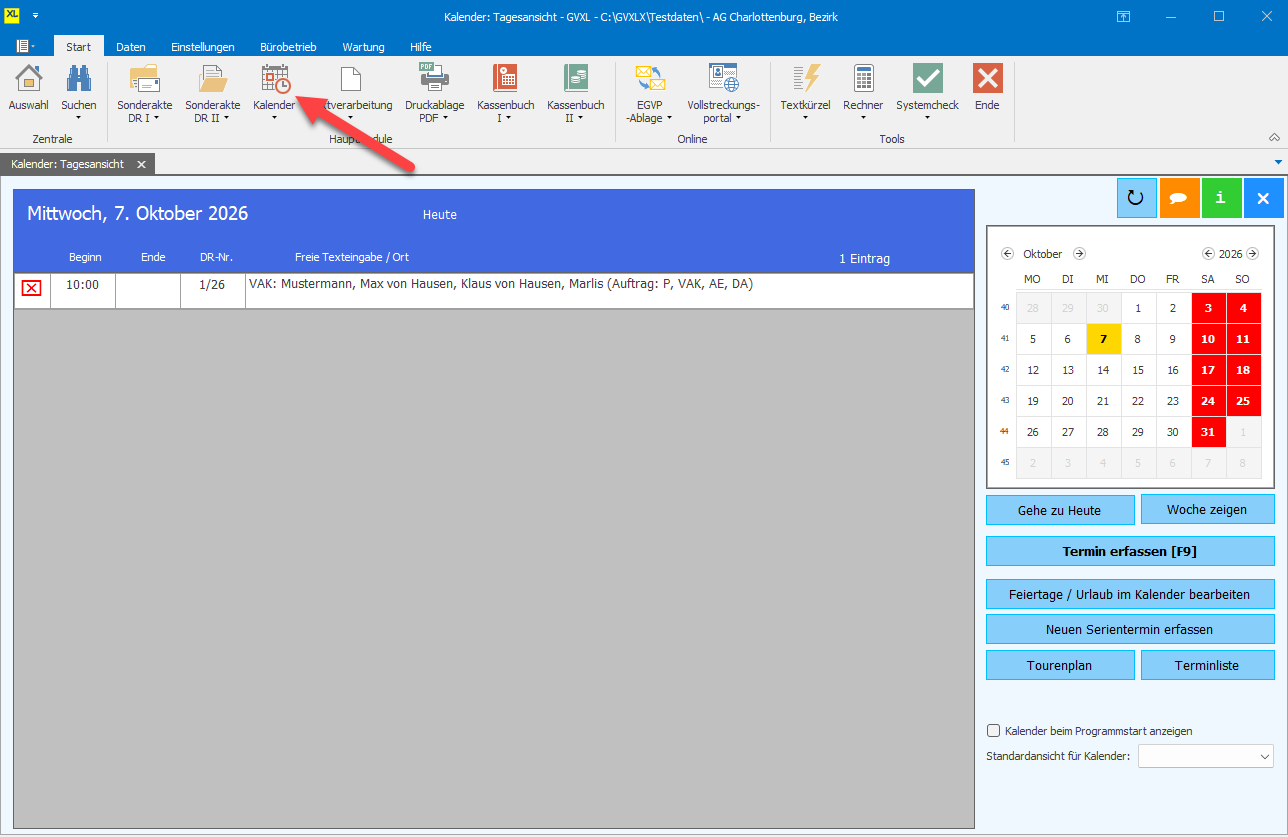The width and height of the screenshot is (1288, 837).
Task: Click Termin erfassen [F9]
Action: [x=1130, y=551]
